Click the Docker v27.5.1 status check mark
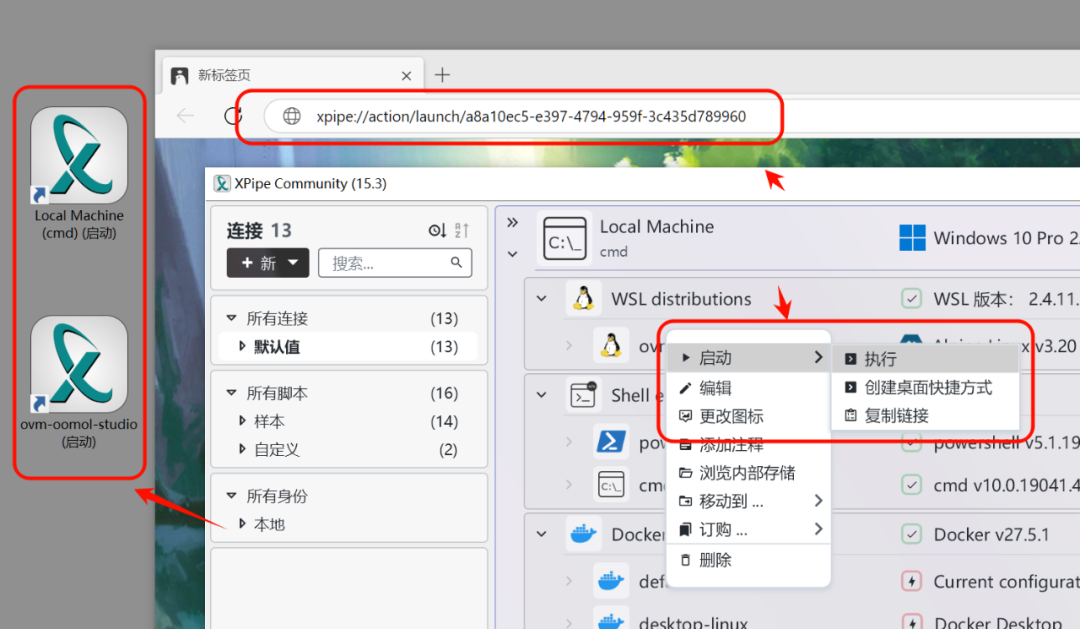The width and height of the screenshot is (1080, 629). (x=911, y=534)
